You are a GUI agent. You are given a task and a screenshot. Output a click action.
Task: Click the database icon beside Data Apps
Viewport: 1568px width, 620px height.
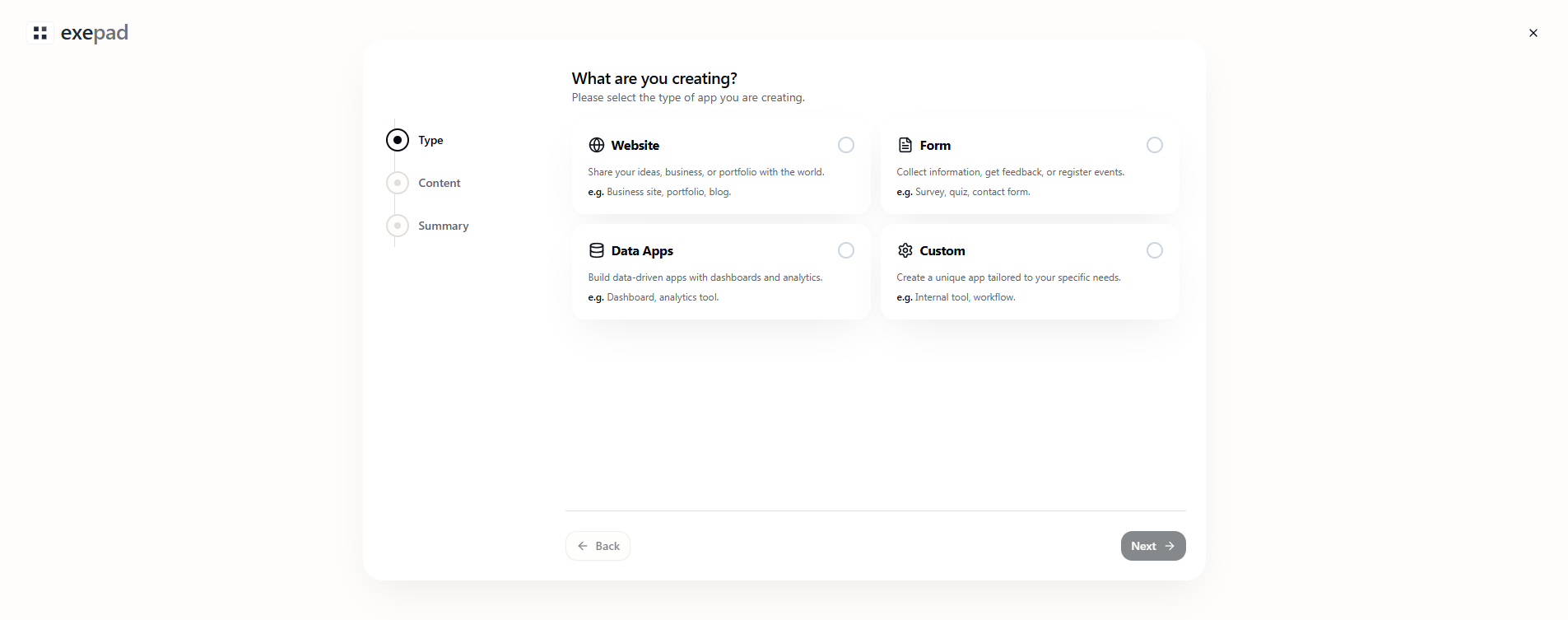(x=597, y=250)
